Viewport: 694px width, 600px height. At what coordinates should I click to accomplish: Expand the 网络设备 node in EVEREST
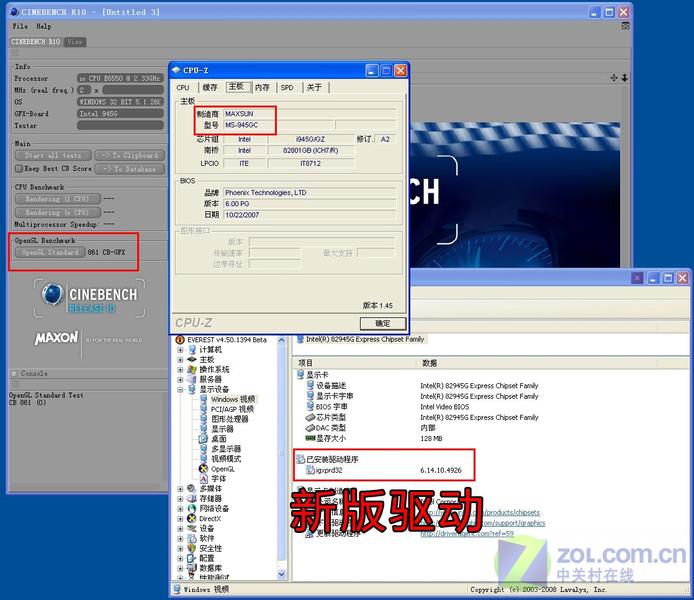pyautogui.click(x=180, y=509)
